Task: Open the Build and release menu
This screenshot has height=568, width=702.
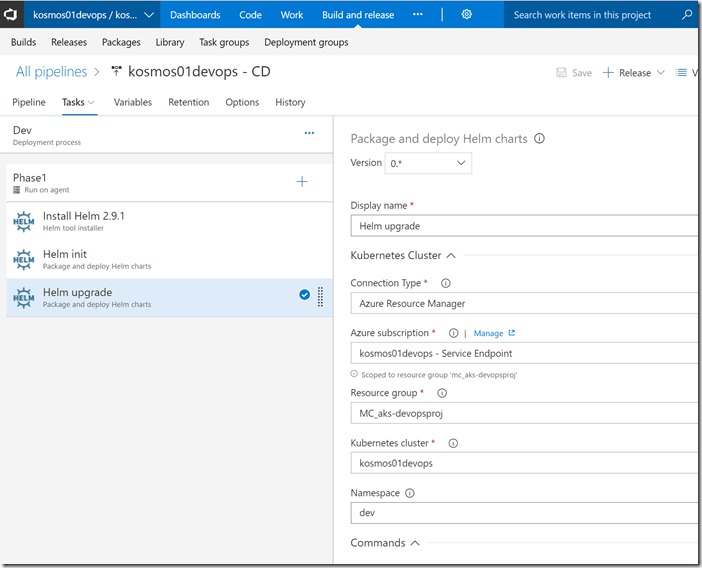Action: 358,15
